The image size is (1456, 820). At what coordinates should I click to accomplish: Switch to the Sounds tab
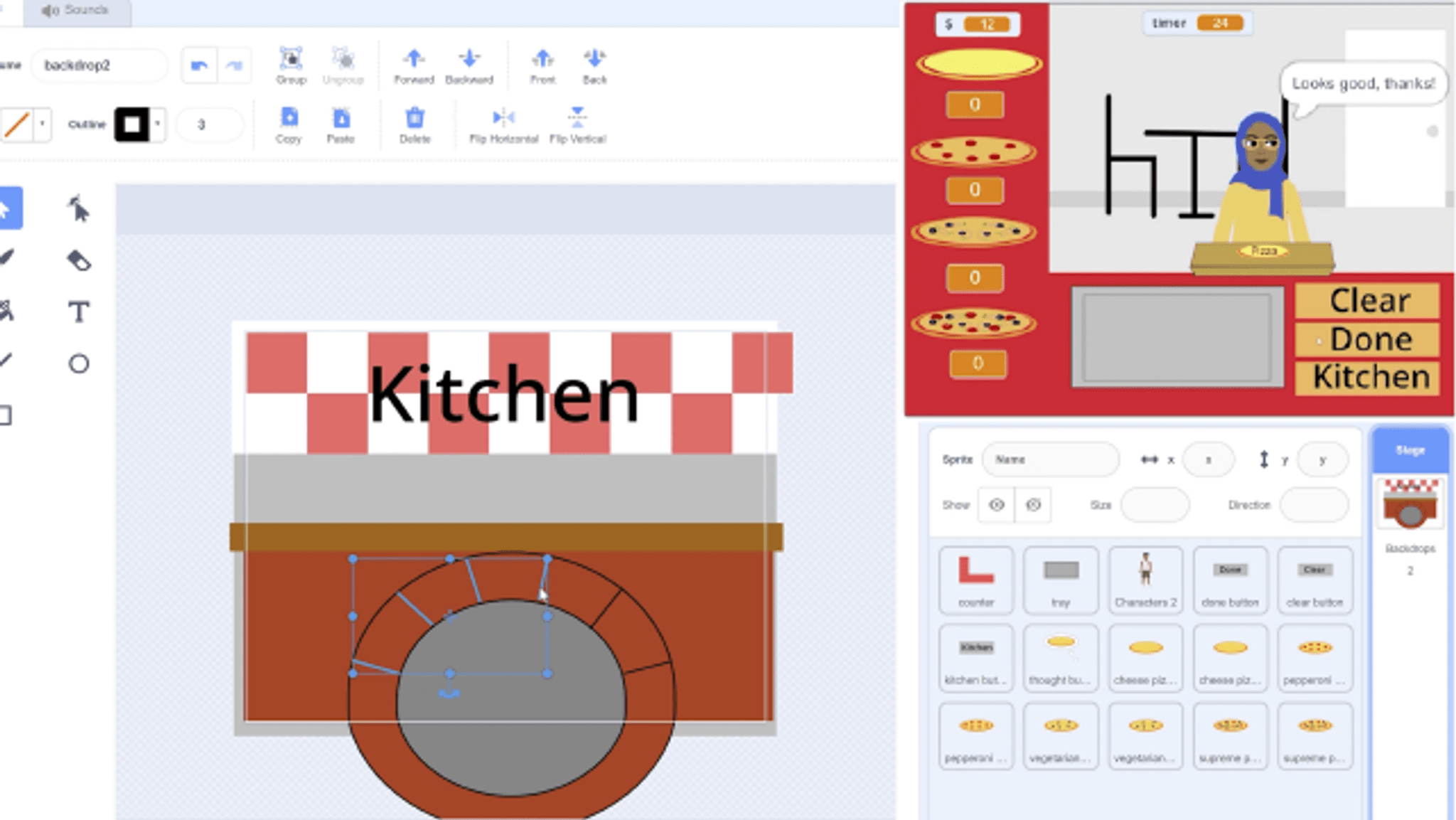(76, 11)
